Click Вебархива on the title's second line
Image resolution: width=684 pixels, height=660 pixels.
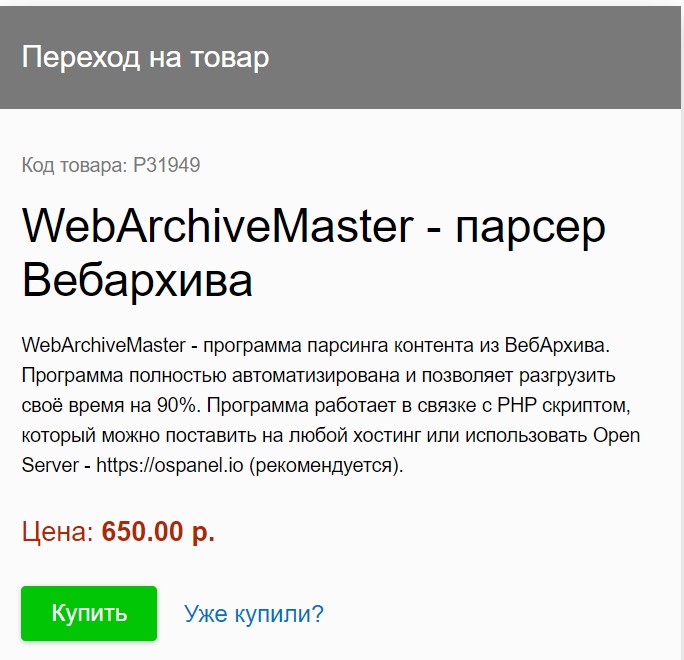pos(137,280)
